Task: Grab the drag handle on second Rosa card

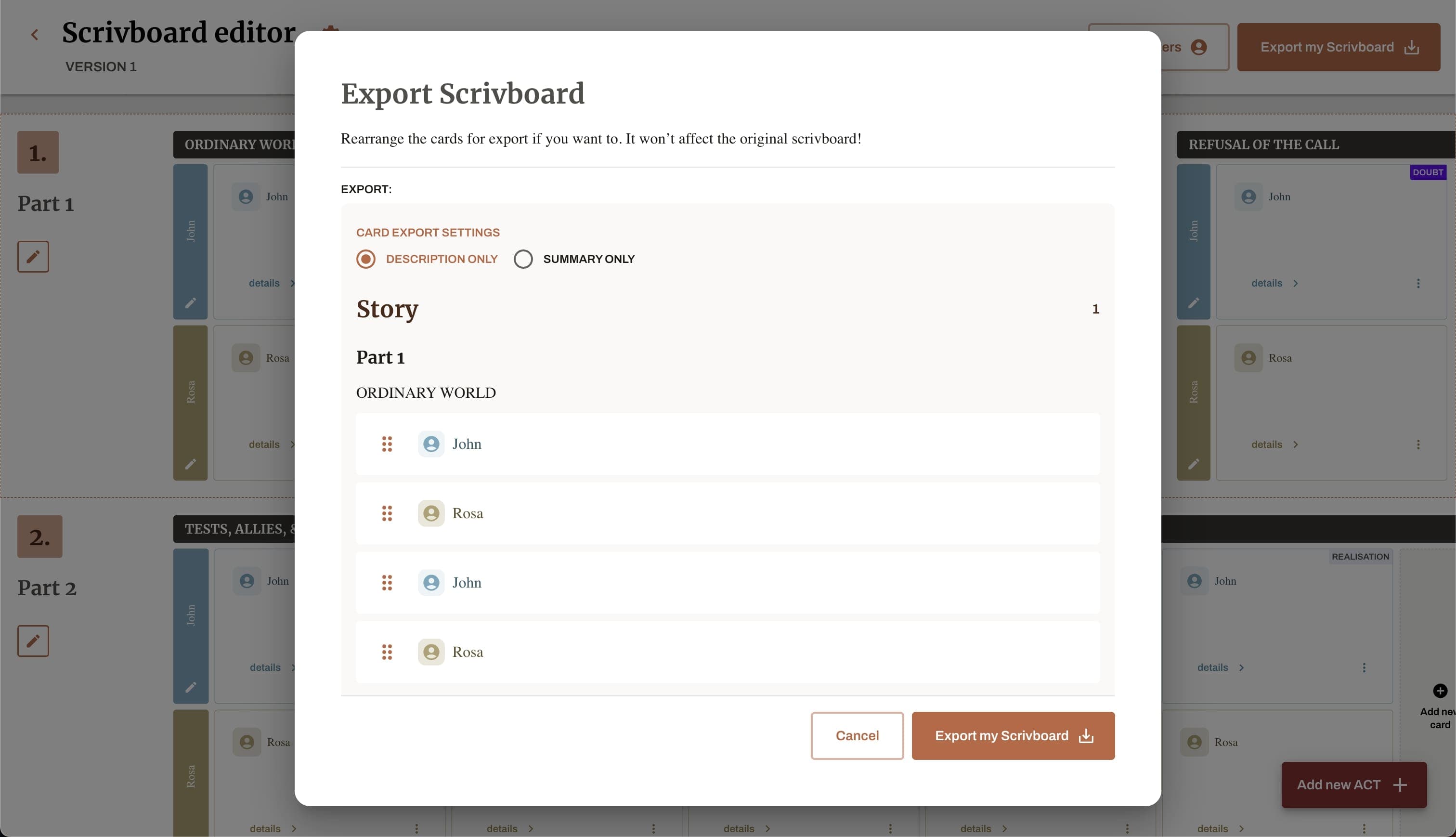Action: pyautogui.click(x=387, y=652)
